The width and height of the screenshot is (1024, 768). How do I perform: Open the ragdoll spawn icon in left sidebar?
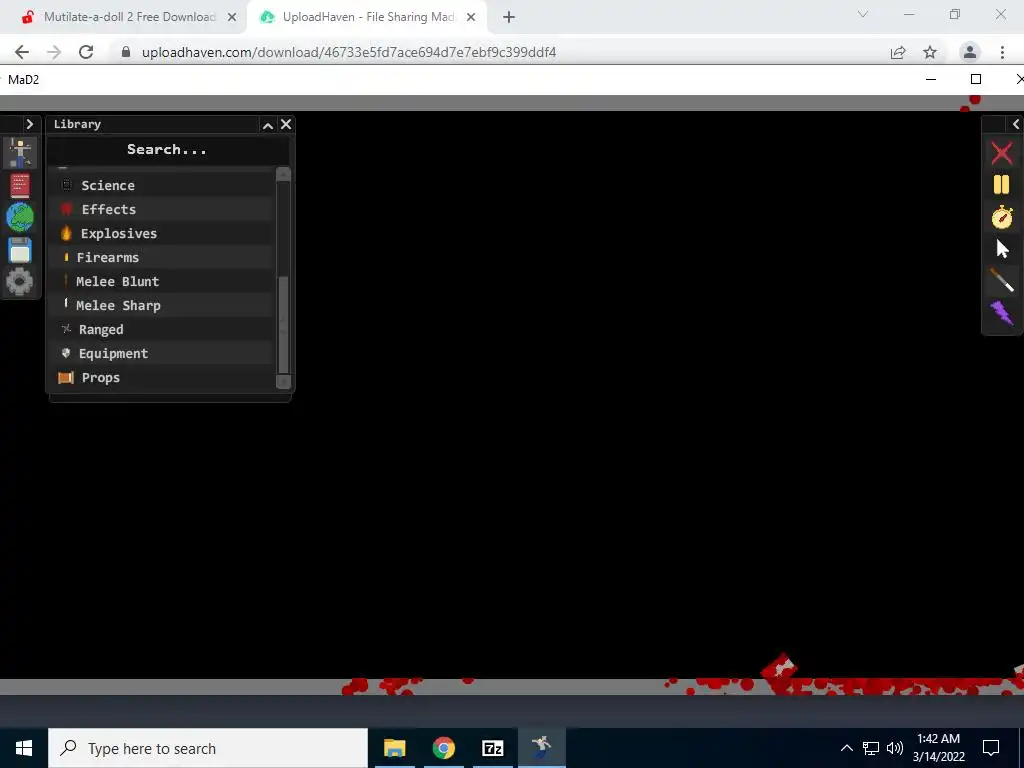pos(20,153)
